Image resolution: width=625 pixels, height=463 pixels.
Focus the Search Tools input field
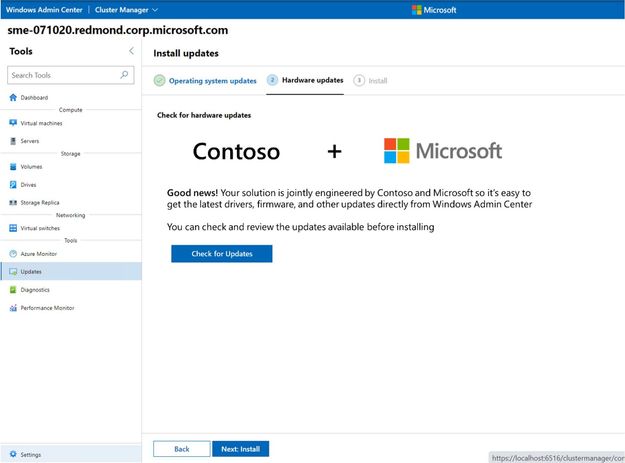[71, 75]
